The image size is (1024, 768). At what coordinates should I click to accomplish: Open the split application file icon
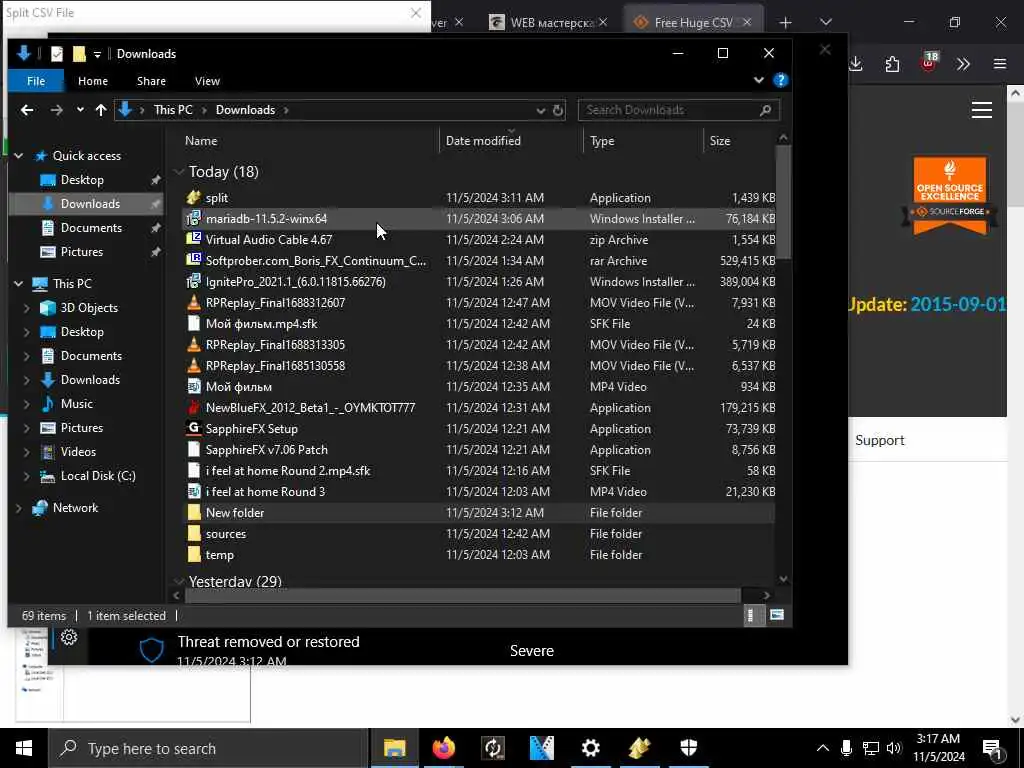193,197
